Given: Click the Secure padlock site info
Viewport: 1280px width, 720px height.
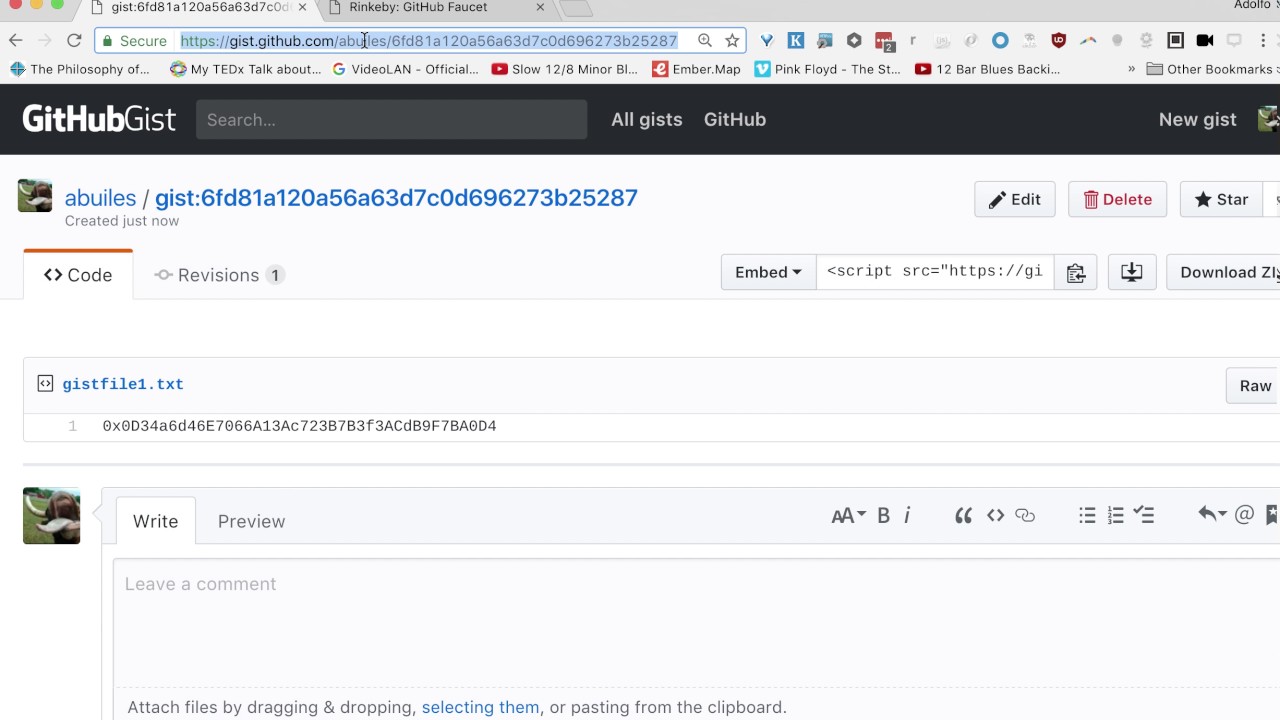Looking at the screenshot, I should (x=134, y=41).
